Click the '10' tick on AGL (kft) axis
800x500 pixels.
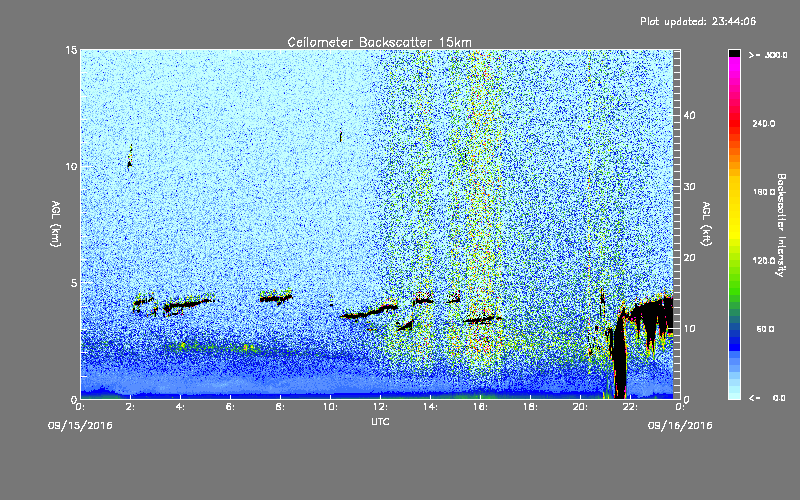[689, 328]
